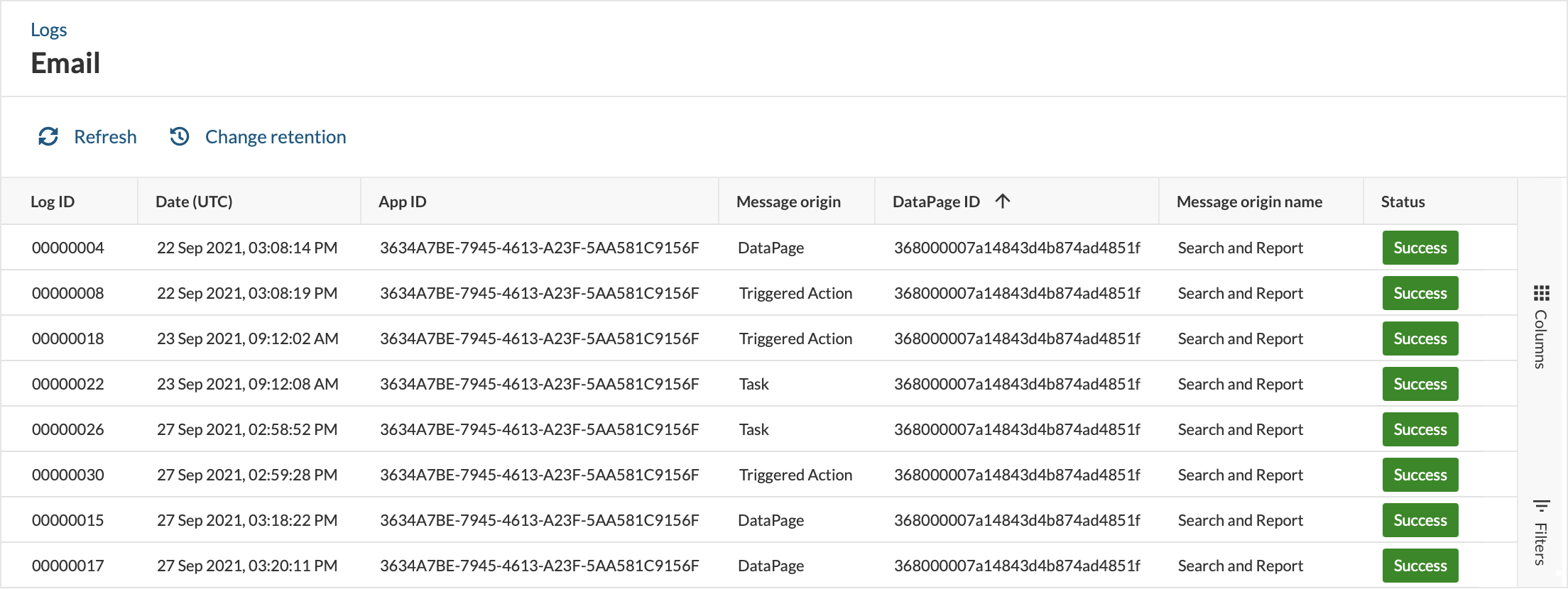Open the Logs breadcrumb link
Screen dimensions: 1568x589
49,30
